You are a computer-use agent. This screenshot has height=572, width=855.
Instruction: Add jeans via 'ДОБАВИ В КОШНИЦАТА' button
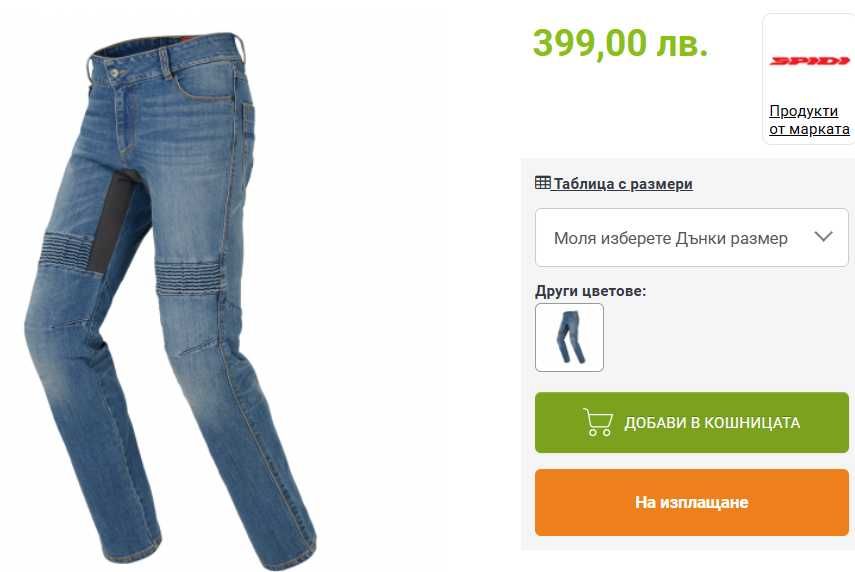(x=691, y=423)
